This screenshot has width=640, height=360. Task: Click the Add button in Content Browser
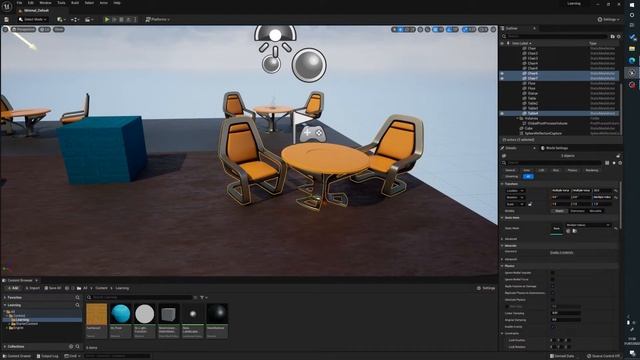pos(13,288)
